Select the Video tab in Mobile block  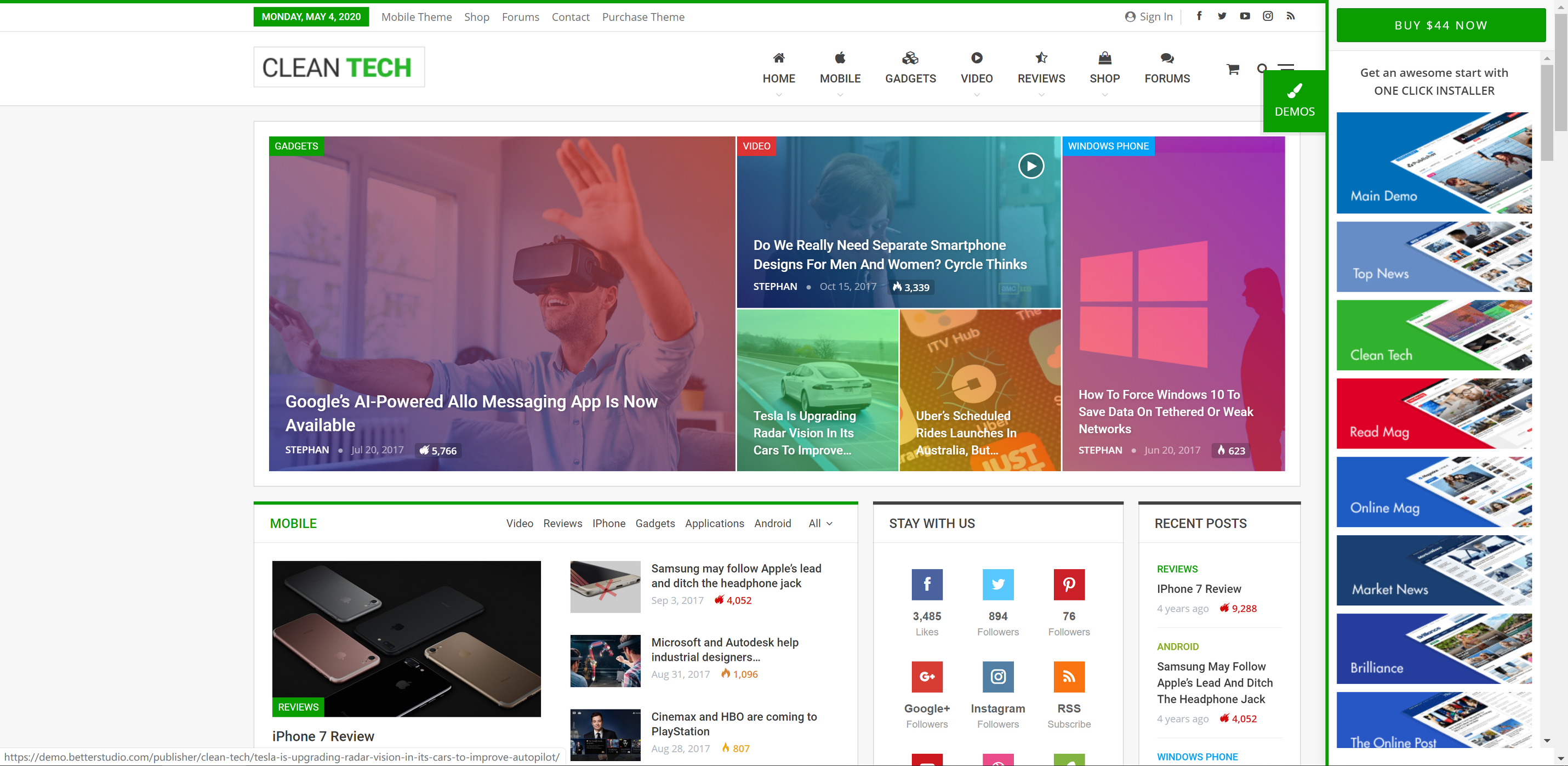(x=519, y=523)
